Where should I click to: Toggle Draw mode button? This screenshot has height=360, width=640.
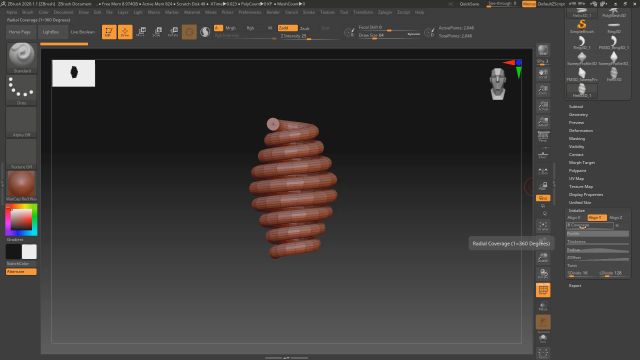point(125,31)
